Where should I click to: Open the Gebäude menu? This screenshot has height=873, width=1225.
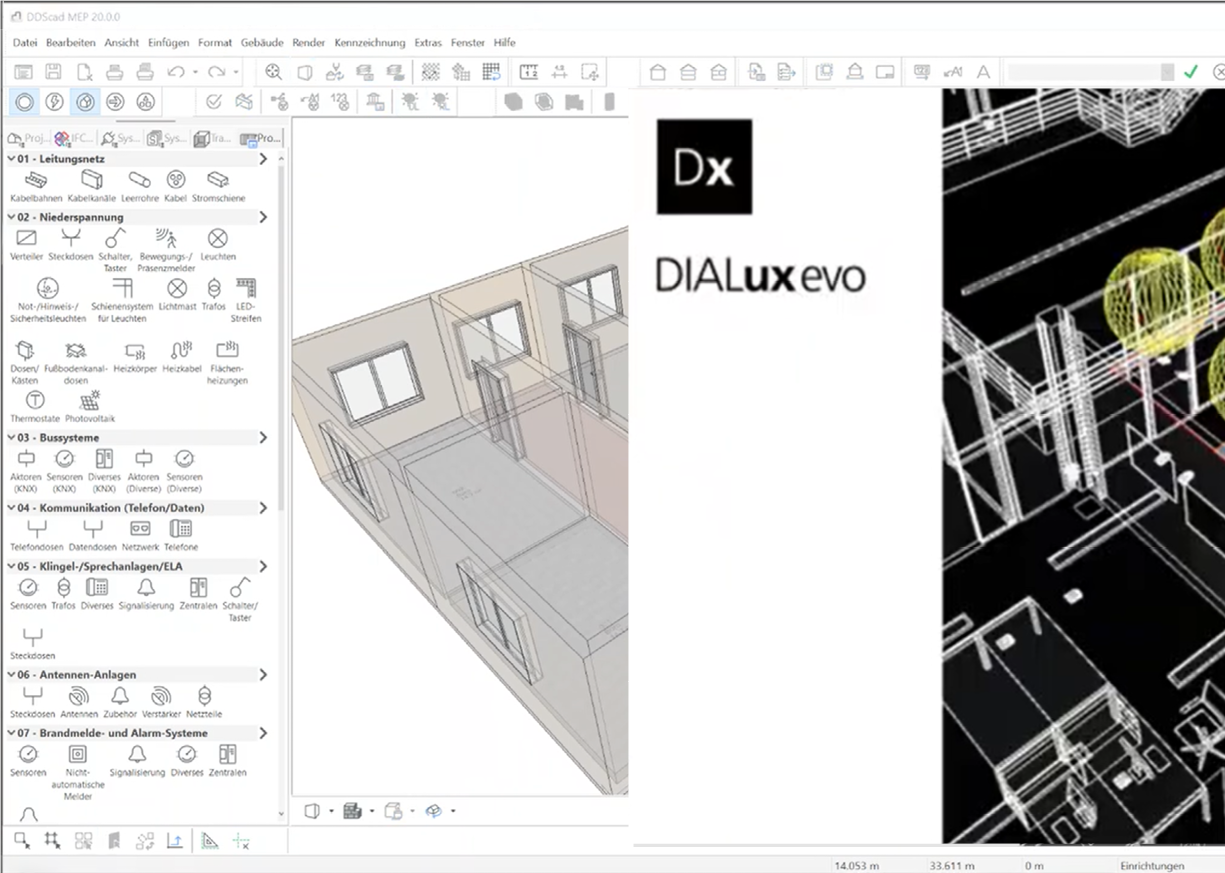coord(262,43)
